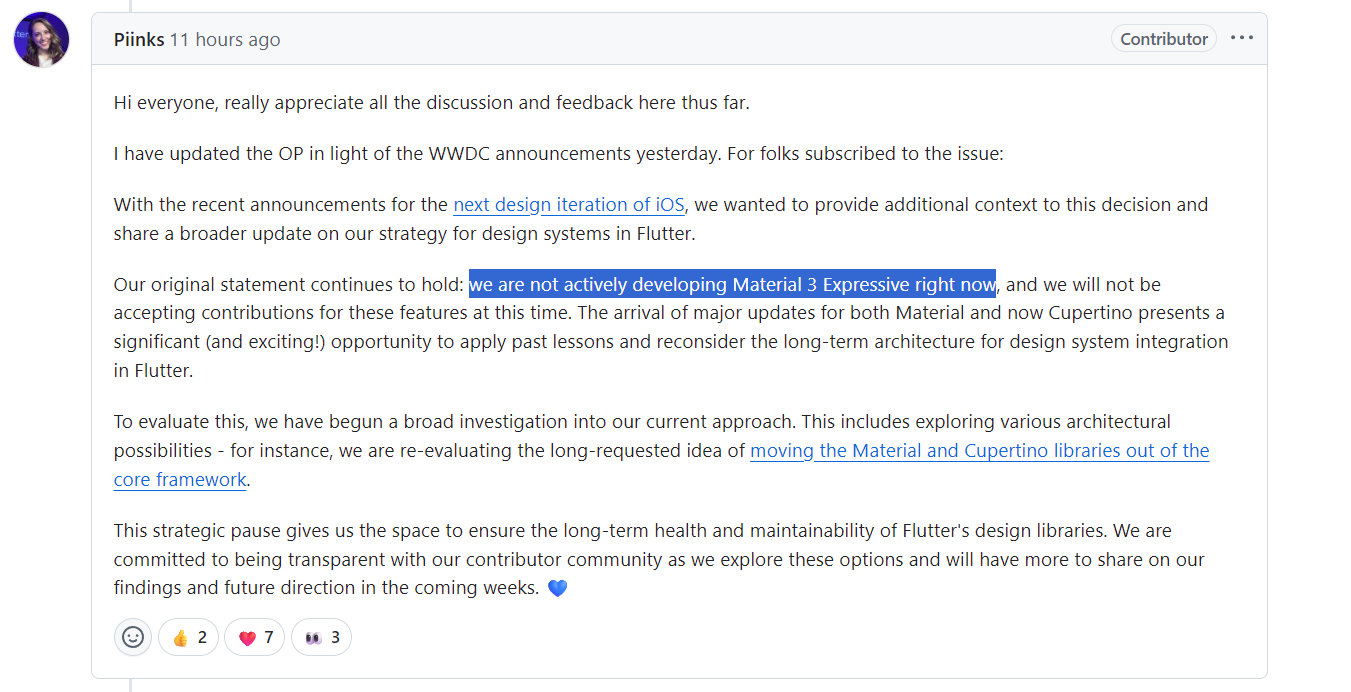
Task: Toggle the thumbs up reaction with count 2
Action: click(x=188, y=637)
